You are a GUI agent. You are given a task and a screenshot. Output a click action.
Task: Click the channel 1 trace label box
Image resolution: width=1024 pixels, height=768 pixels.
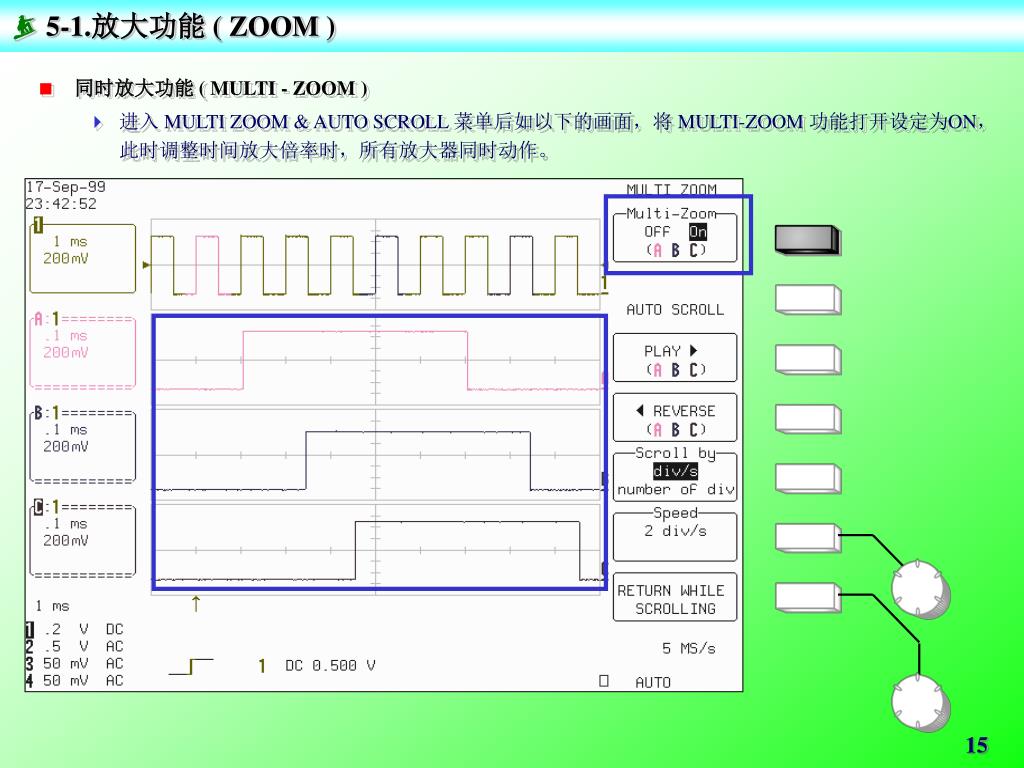click(x=82, y=257)
